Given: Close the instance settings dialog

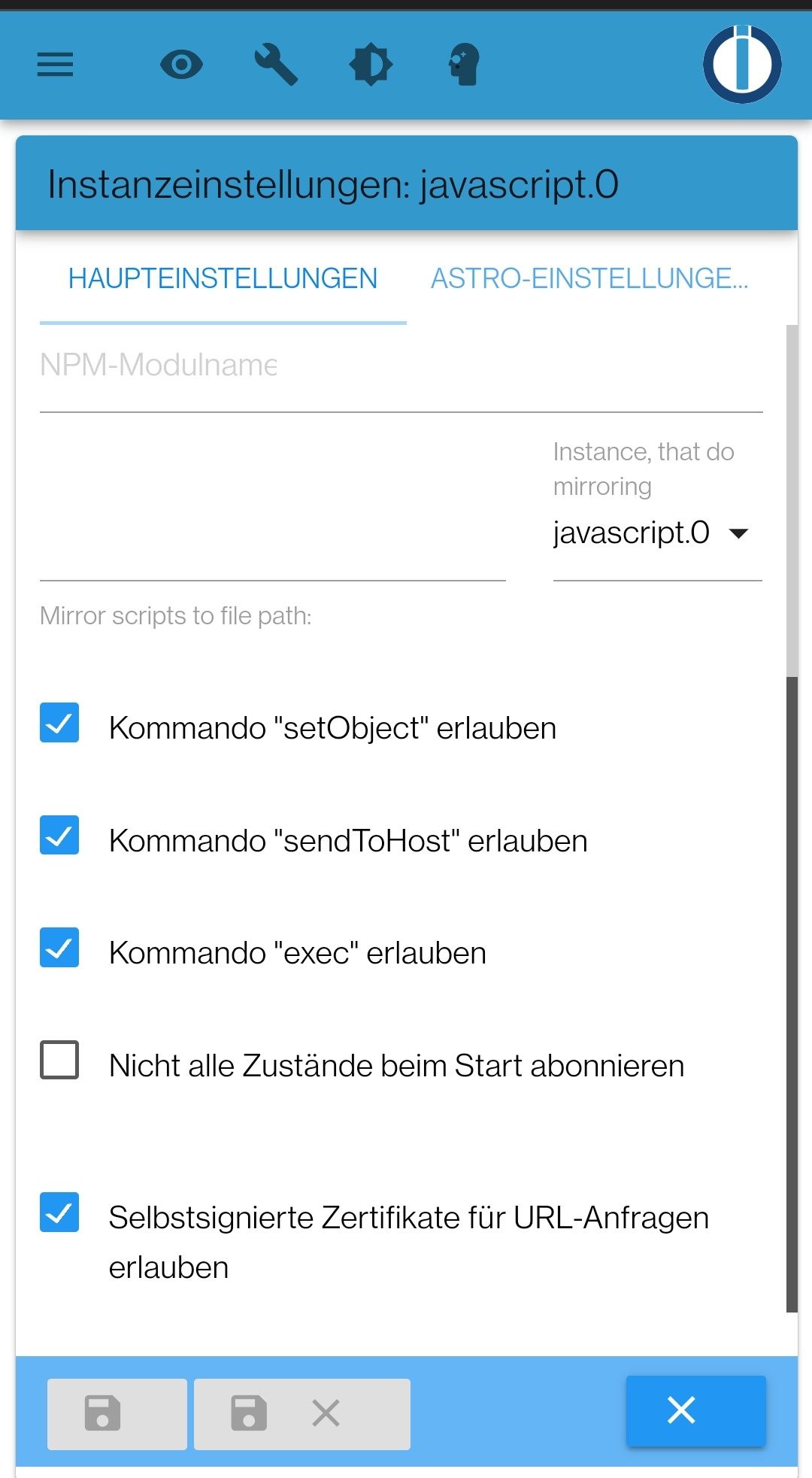Looking at the screenshot, I should click(695, 1410).
